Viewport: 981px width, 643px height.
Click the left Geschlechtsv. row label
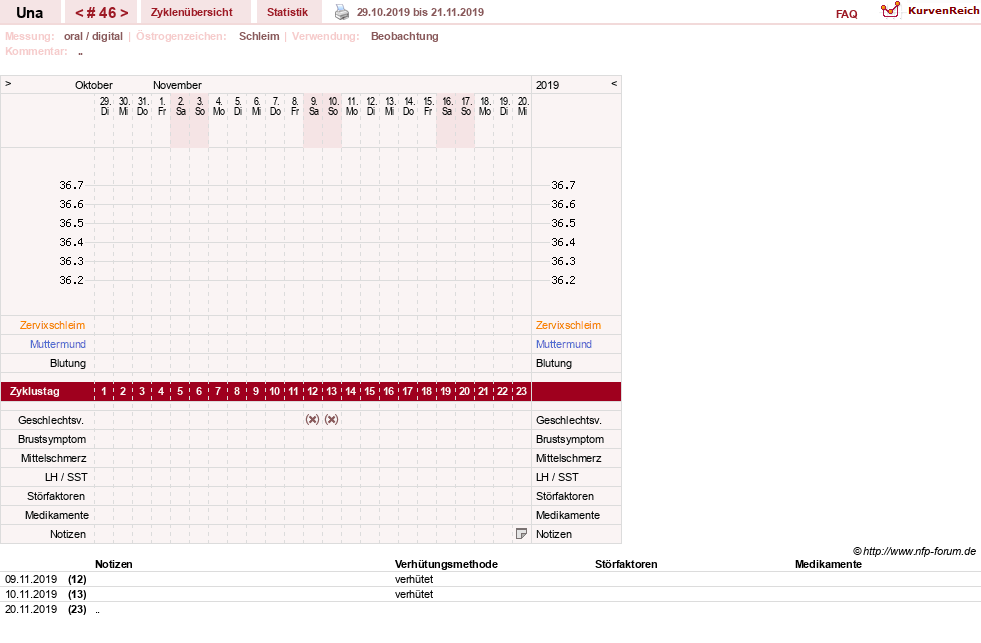(x=51, y=420)
